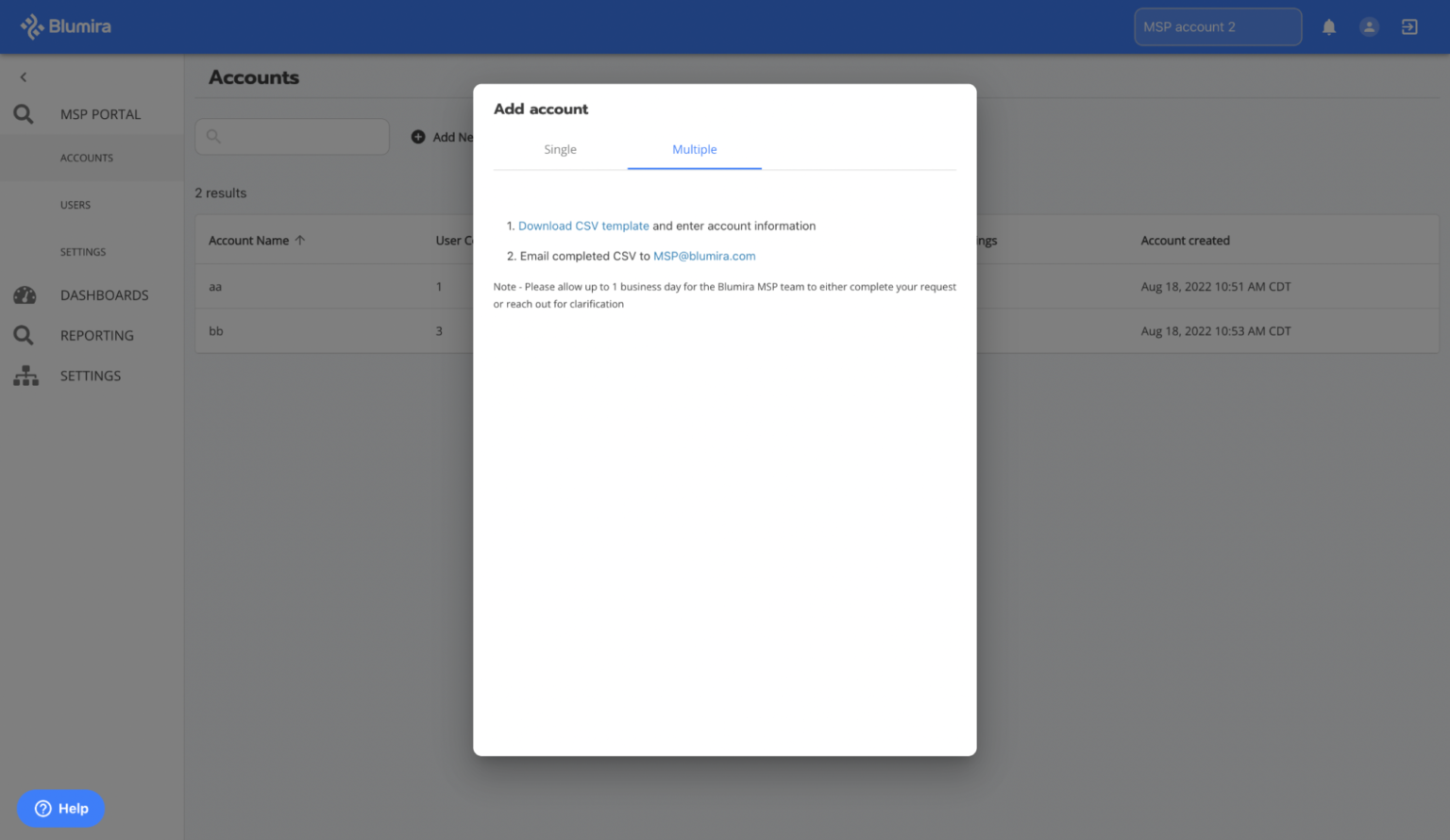This screenshot has height=840, width=1450.
Task: Open the Help widget
Action: [60, 808]
